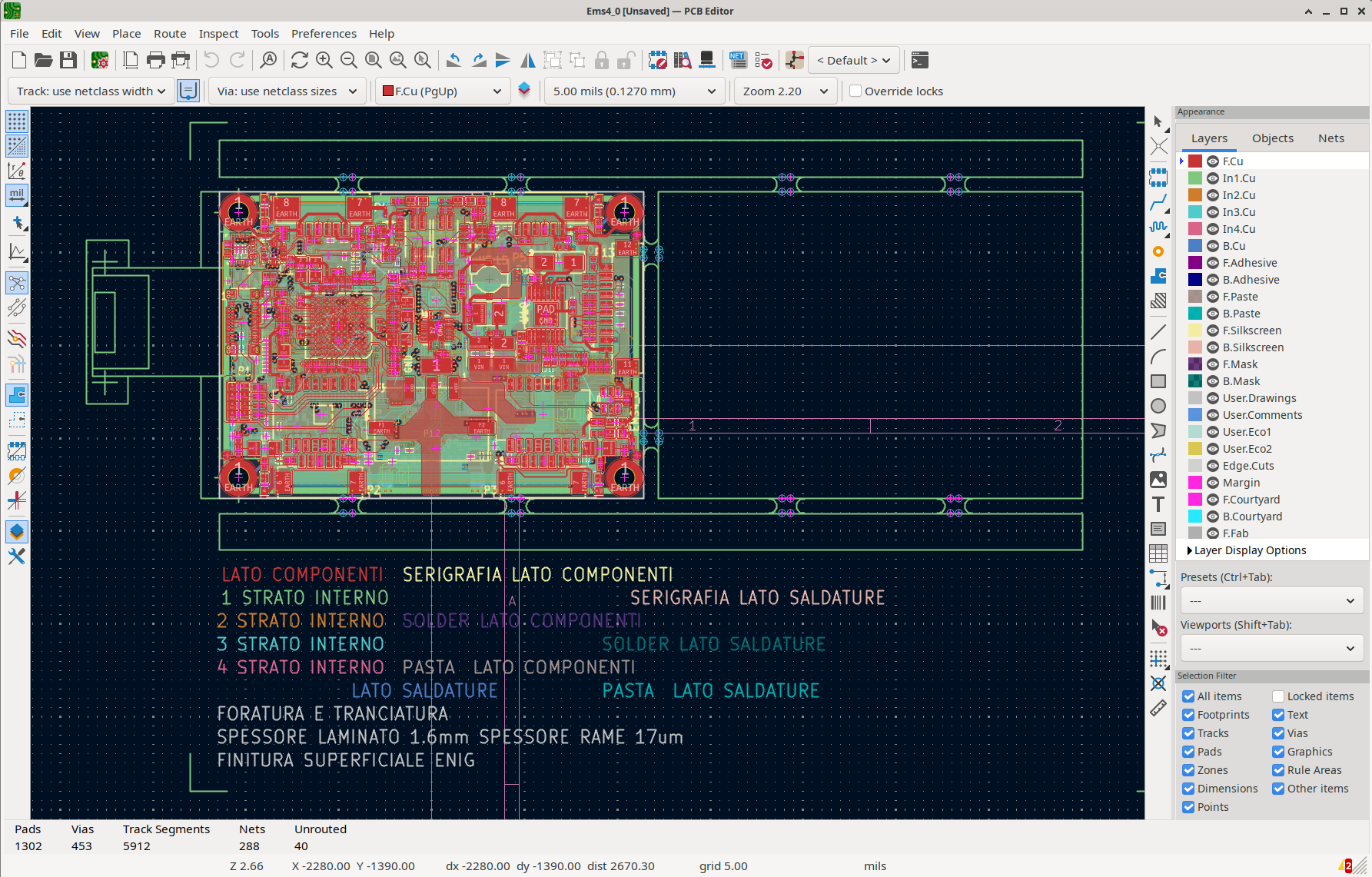
Task: Open the F.Cu active layer selector
Action: pos(442,91)
